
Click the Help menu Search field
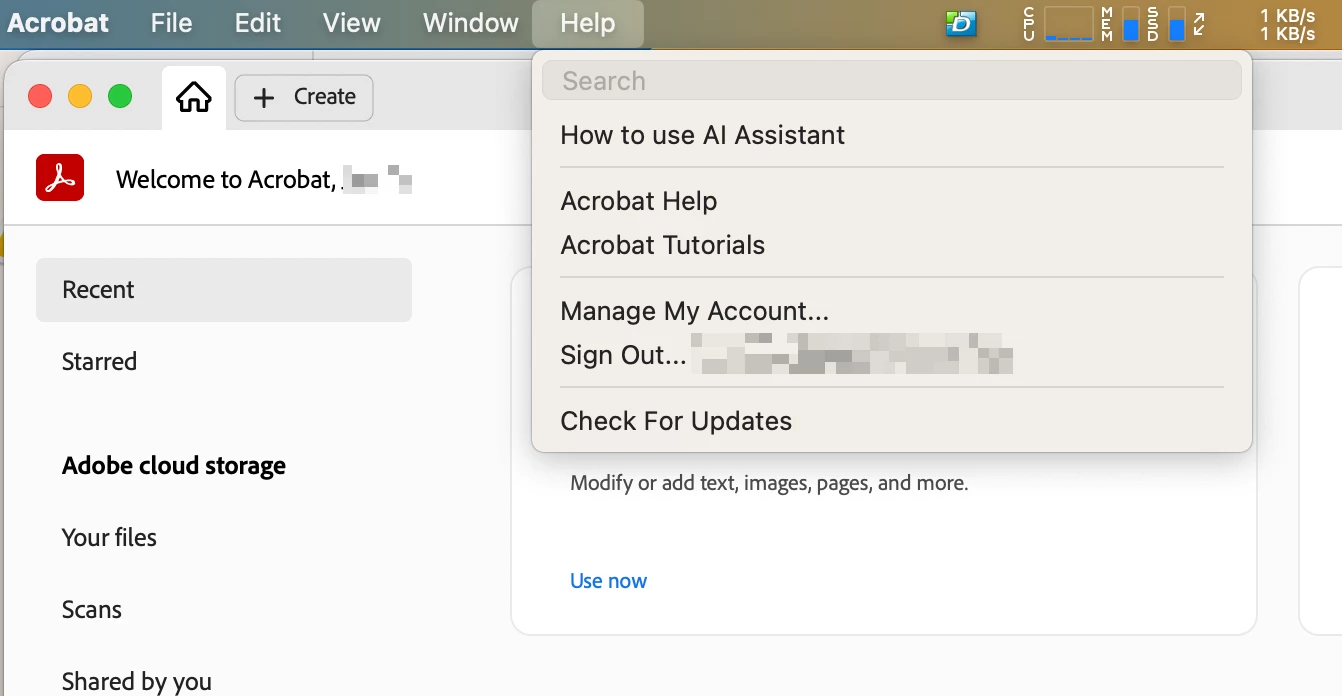[892, 80]
